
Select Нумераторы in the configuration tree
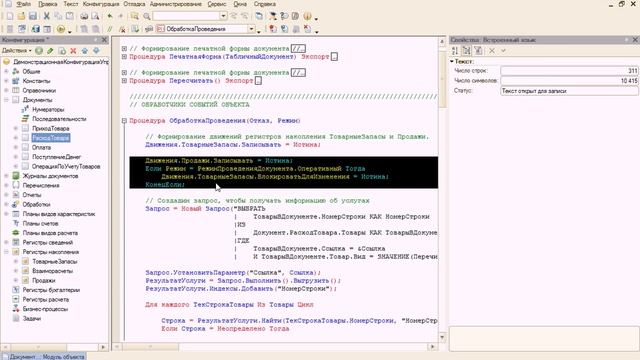click(48, 109)
